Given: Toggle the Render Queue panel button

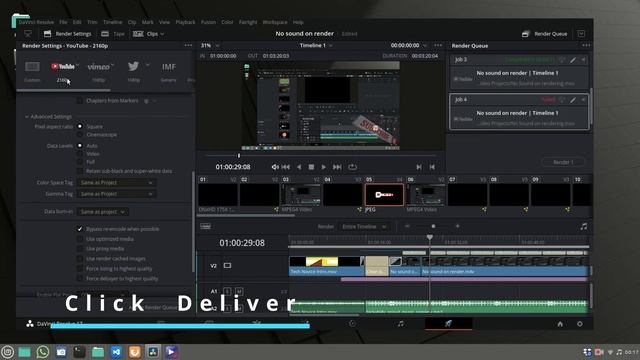Looking at the screenshot, I should (x=544, y=34).
